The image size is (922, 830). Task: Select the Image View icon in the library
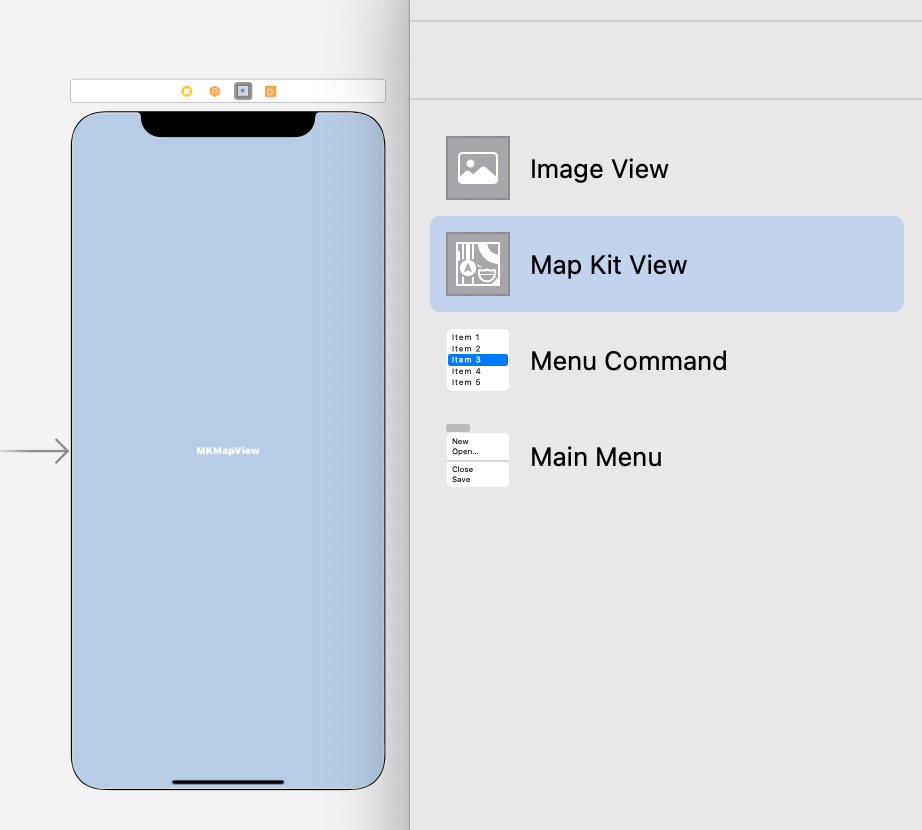point(477,168)
